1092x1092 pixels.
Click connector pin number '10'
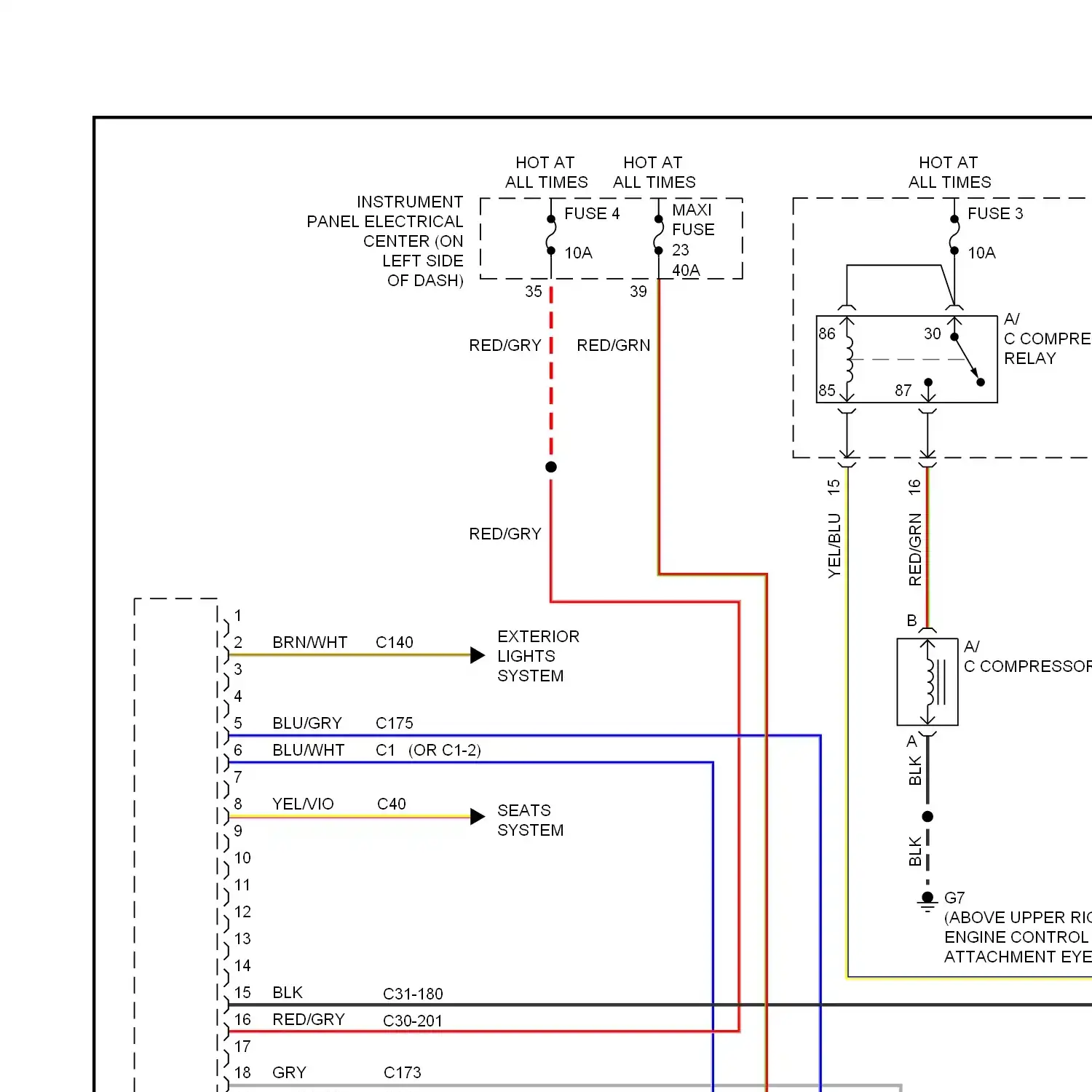pos(242,858)
